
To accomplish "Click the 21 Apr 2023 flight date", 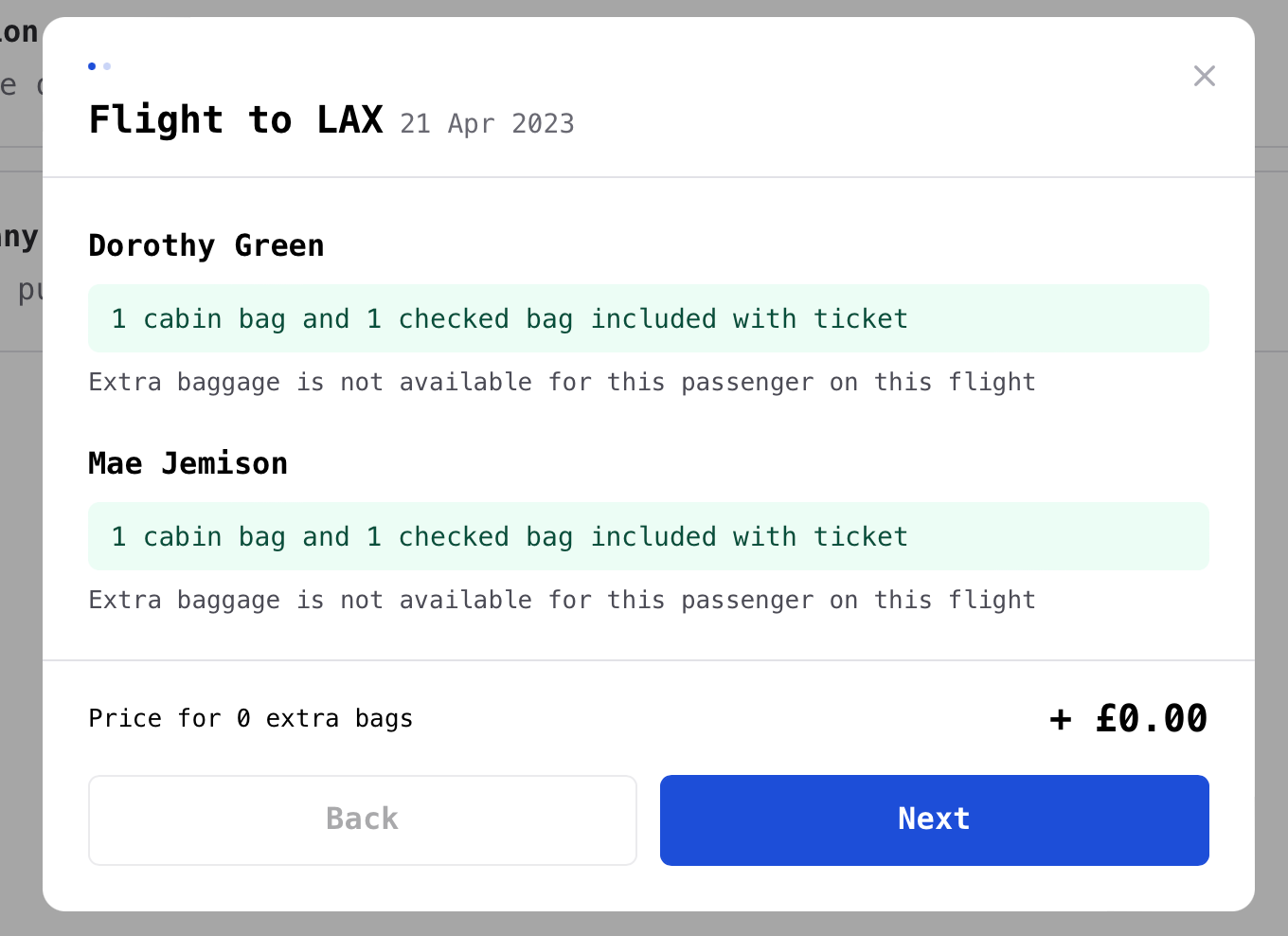I will 487,124.
